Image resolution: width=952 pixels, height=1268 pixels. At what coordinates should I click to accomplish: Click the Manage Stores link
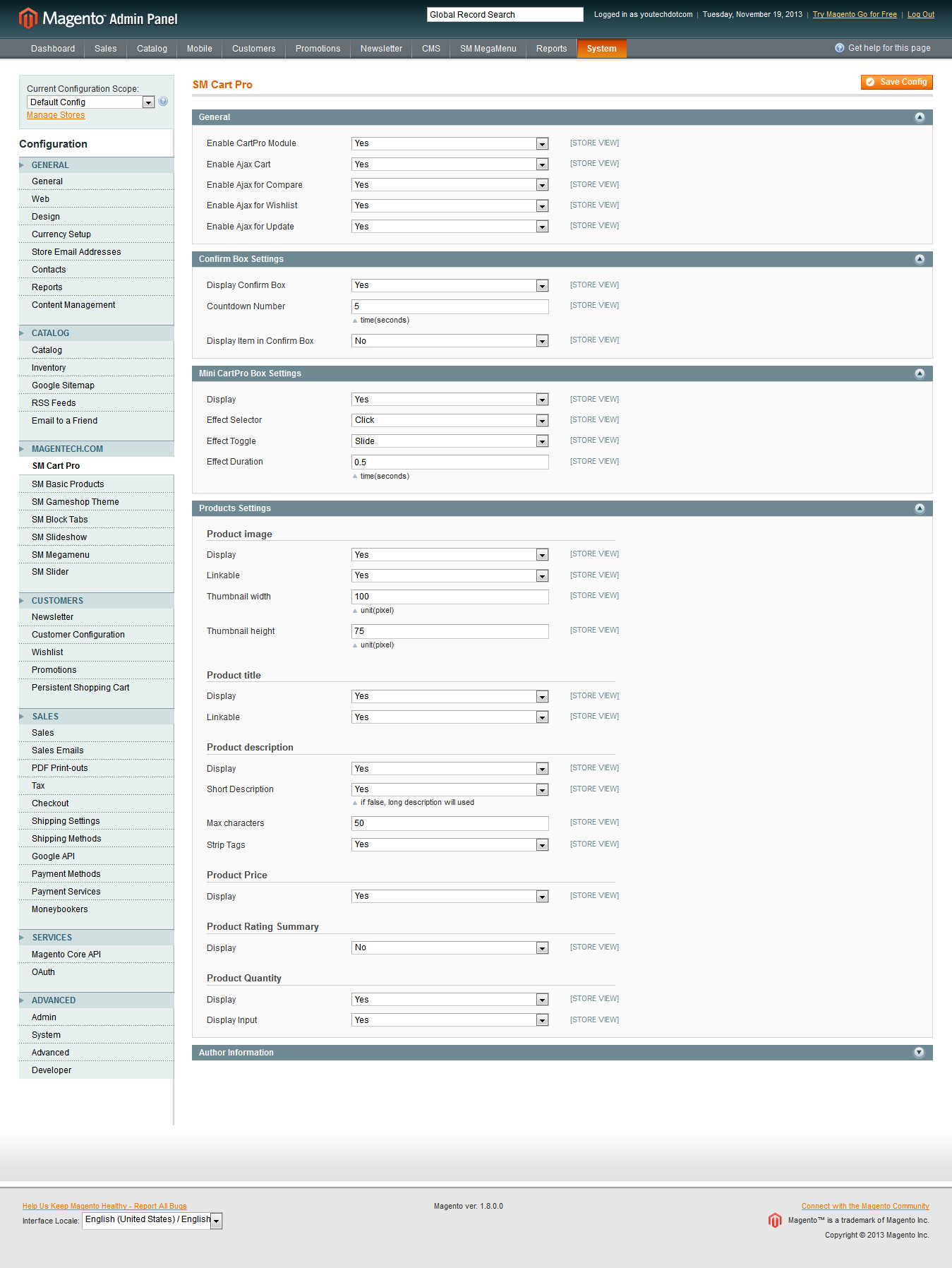click(x=56, y=115)
